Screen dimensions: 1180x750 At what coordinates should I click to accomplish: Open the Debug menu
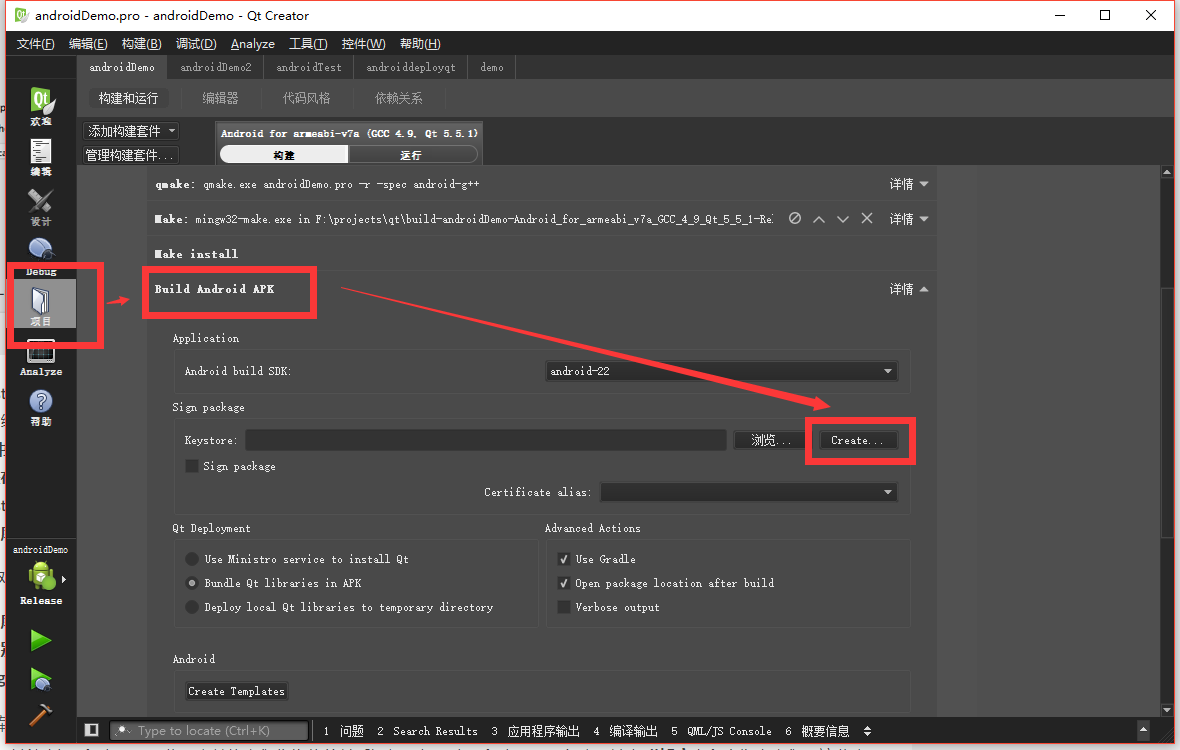(196, 44)
